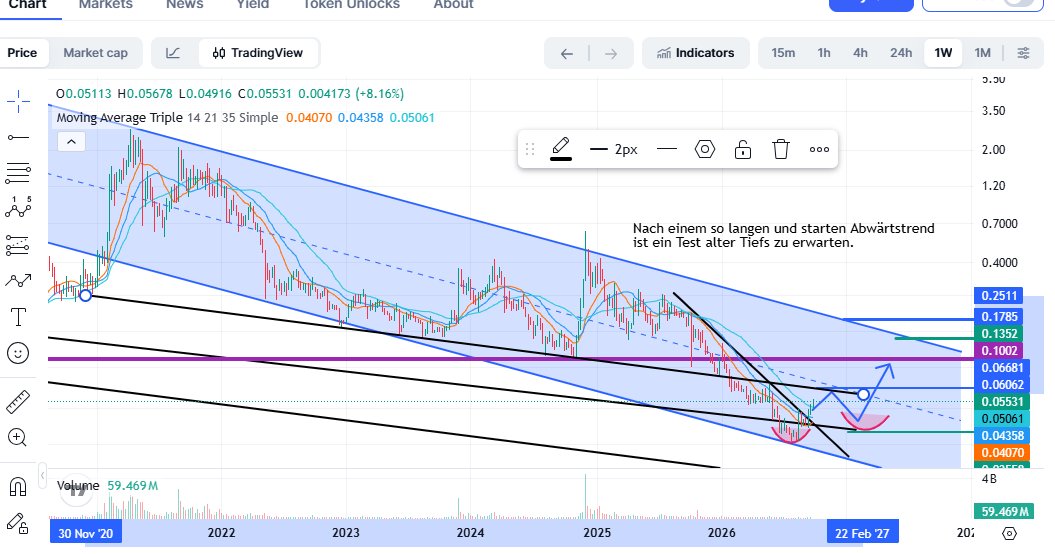The image size is (1055, 554).
Task: Click the Volume legend label
Action: (x=78, y=485)
